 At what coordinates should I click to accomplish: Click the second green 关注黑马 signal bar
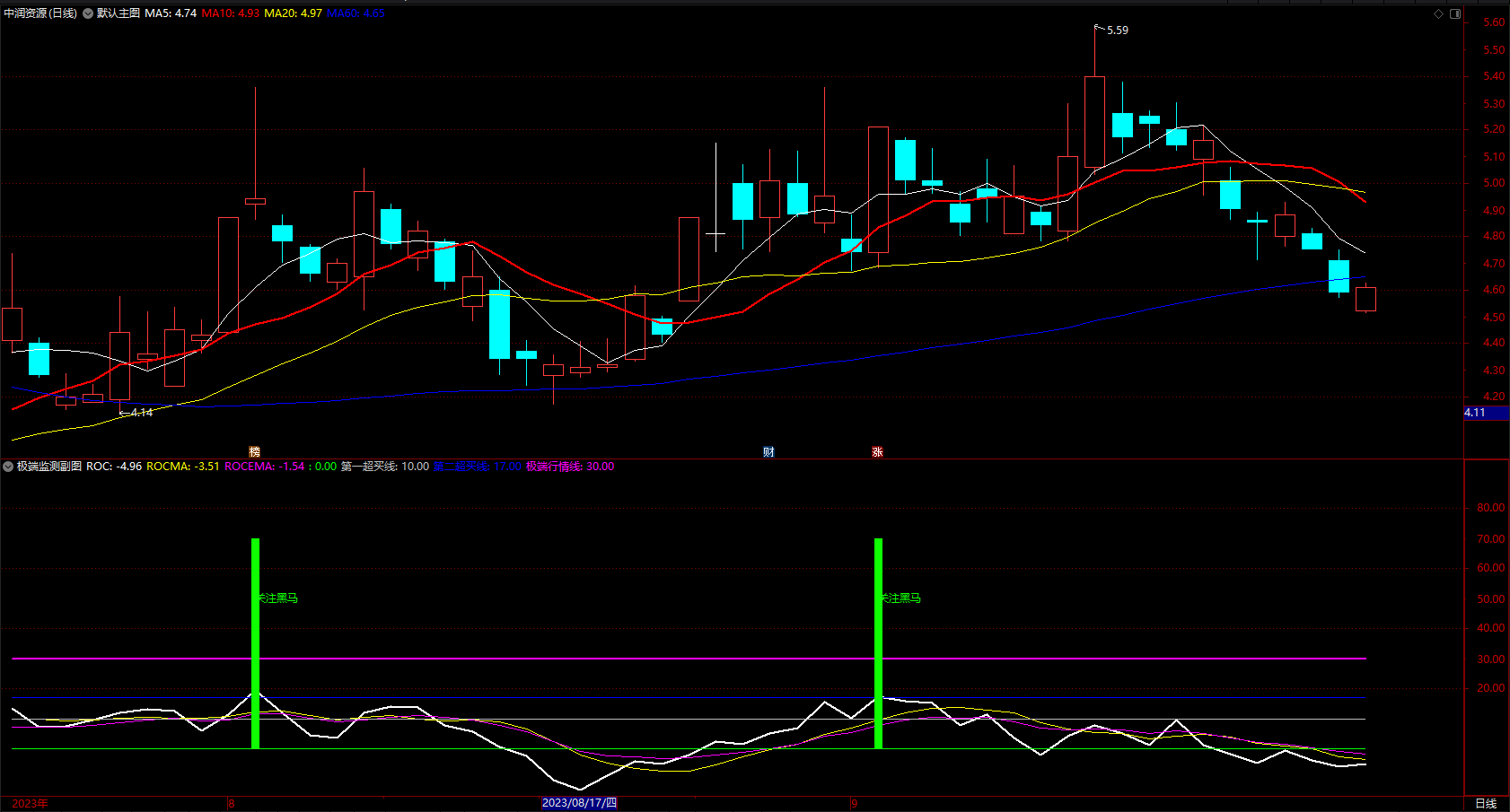click(879, 643)
